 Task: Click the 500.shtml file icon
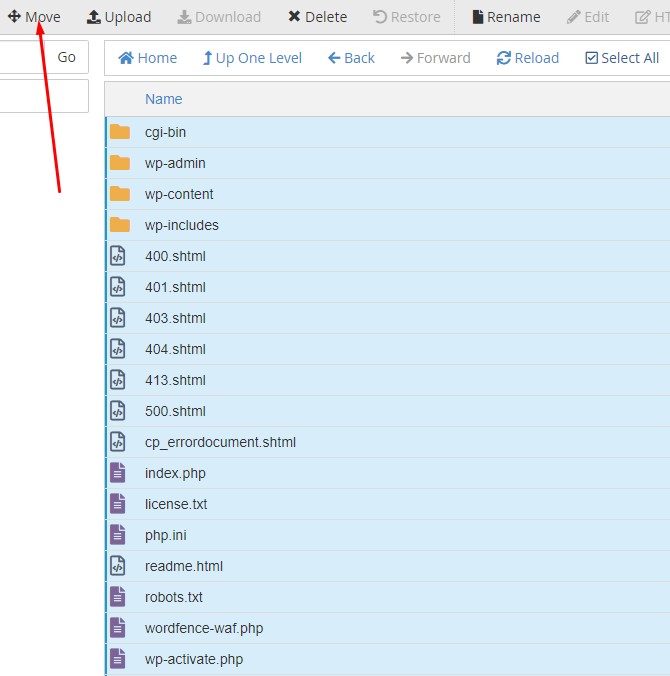click(118, 411)
